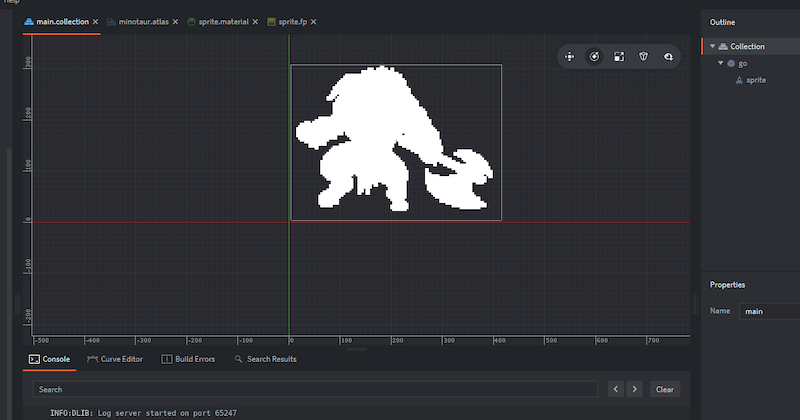Go to previous console search match
The image size is (800, 420).
pos(616,389)
